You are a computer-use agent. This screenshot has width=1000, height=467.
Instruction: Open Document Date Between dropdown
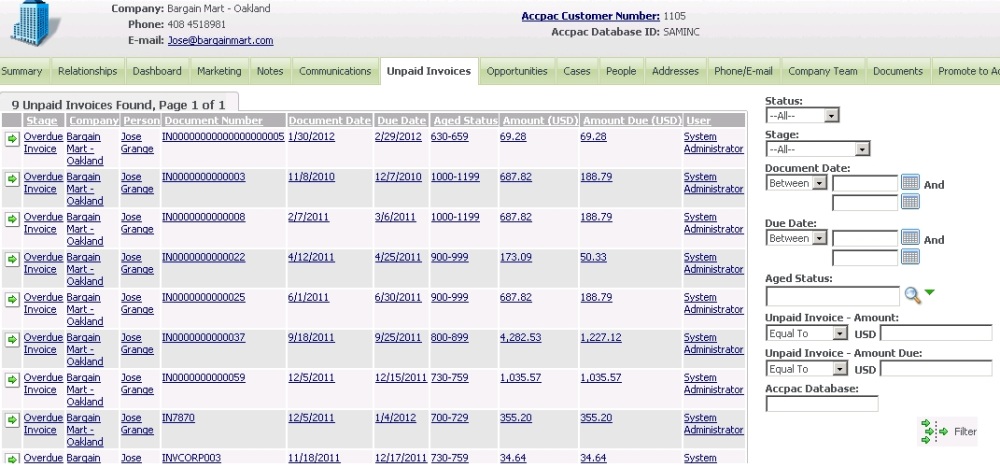pyautogui.click(x=797, y=183)
